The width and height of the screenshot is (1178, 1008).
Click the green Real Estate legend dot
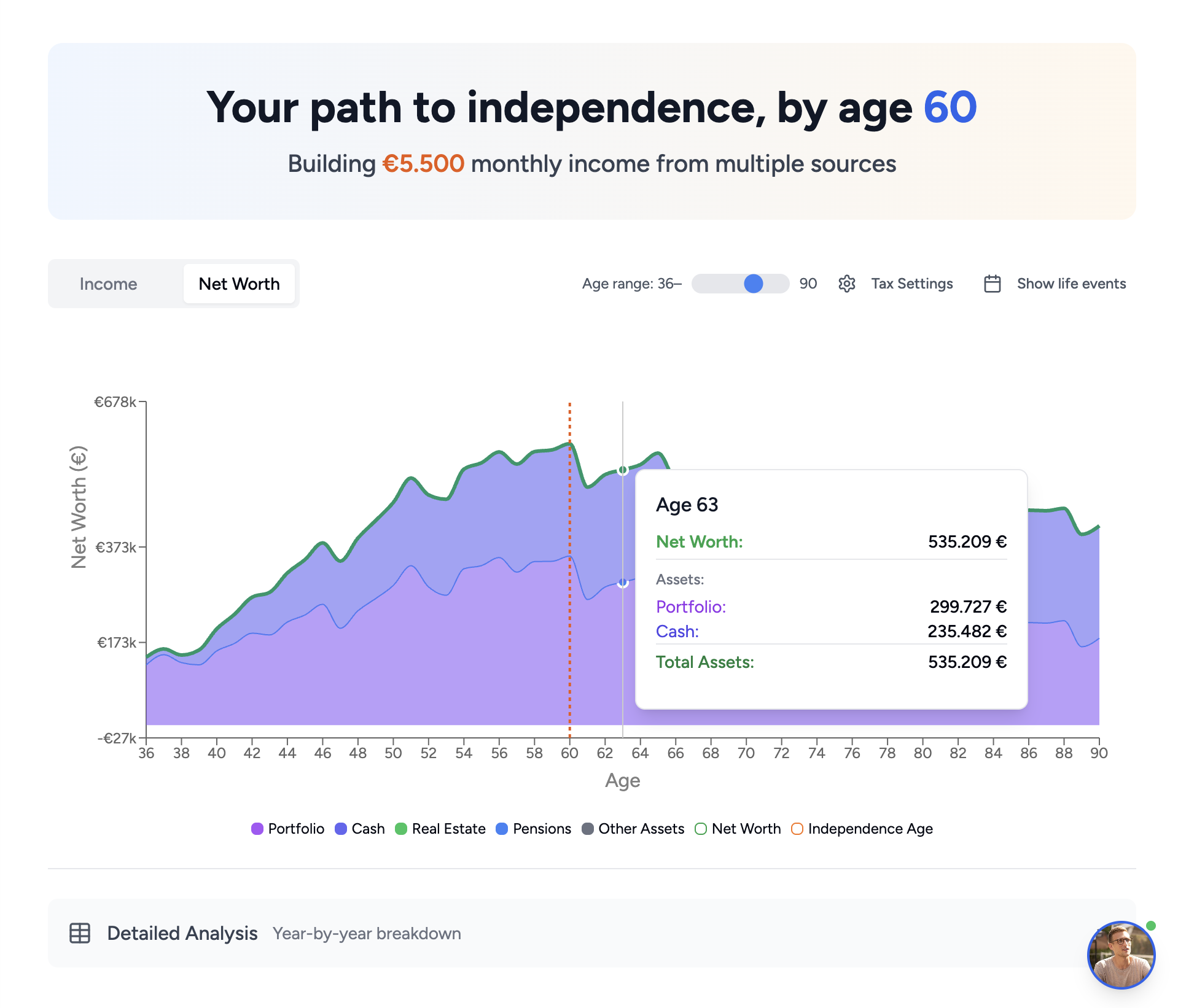pos(402,829)
